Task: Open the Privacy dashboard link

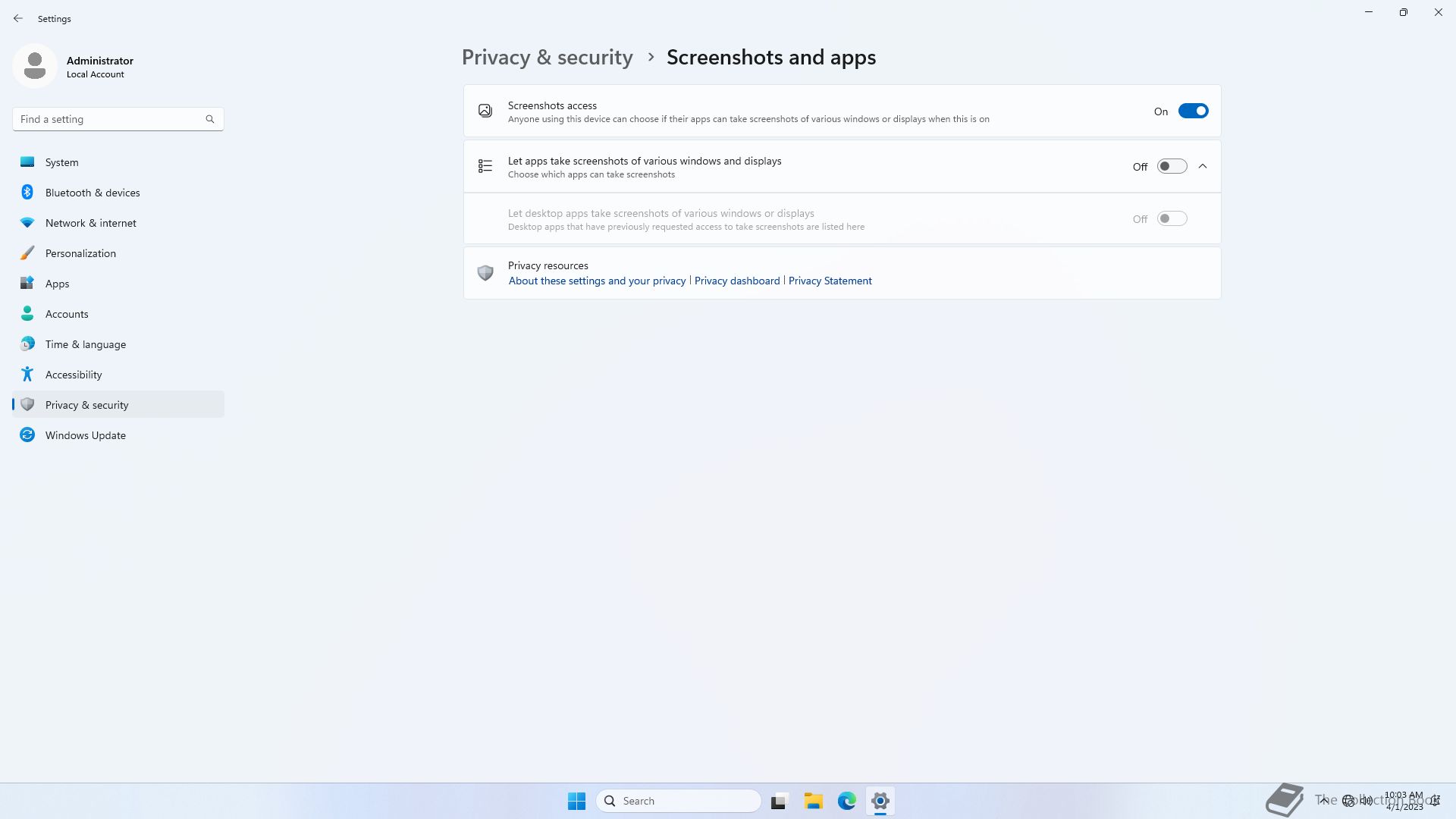Action: (x=736, y=281)
